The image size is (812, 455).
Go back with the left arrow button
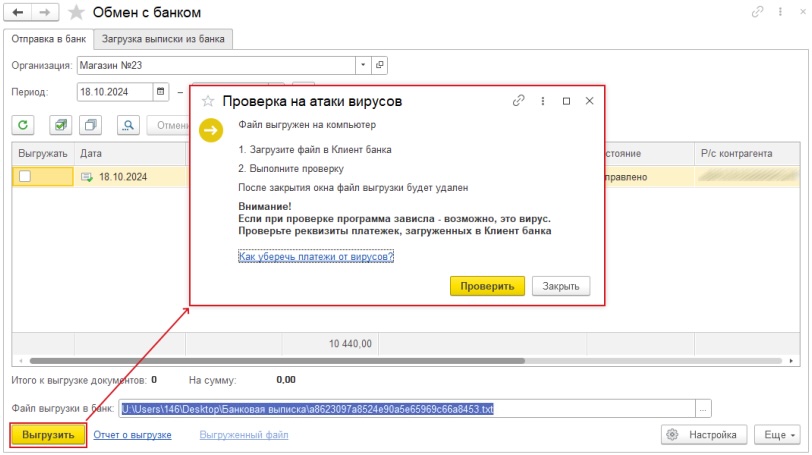tap(18, 12)
